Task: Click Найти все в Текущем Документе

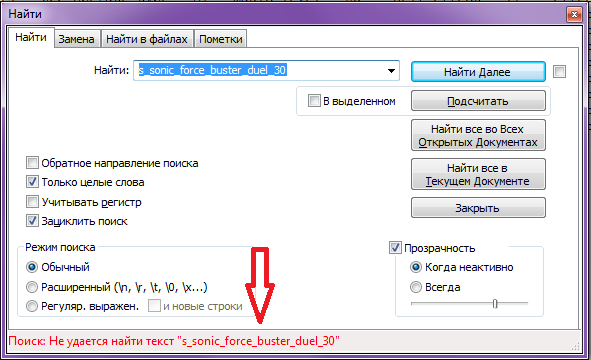Action: click(x=478, y=174)
